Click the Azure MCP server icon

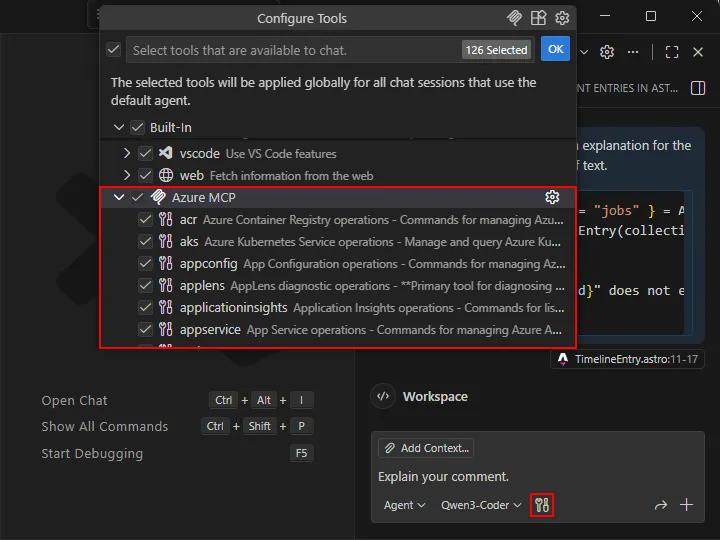[158, 197]
